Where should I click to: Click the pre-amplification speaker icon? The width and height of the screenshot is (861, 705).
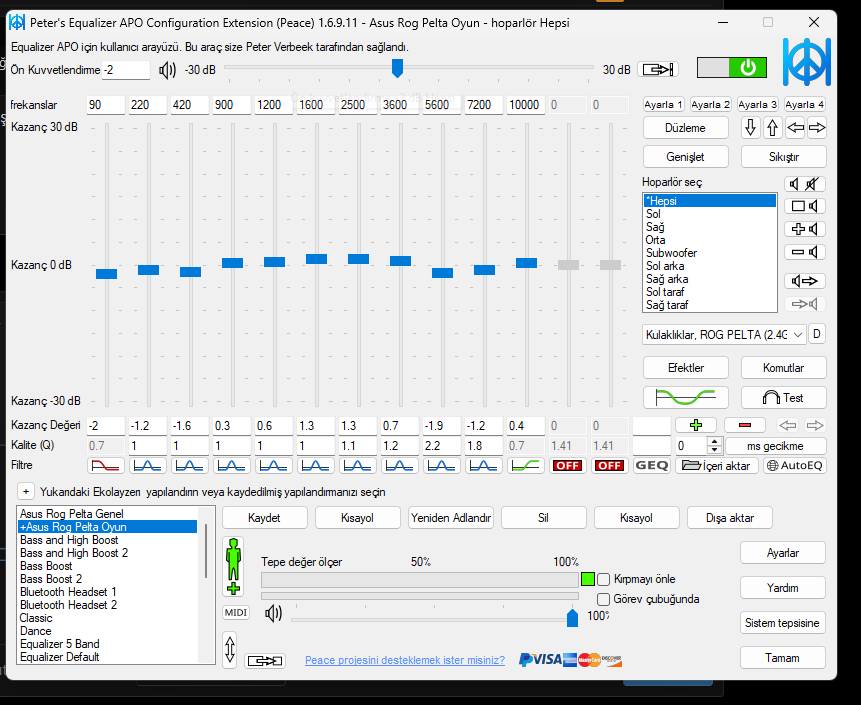[167, 70]
